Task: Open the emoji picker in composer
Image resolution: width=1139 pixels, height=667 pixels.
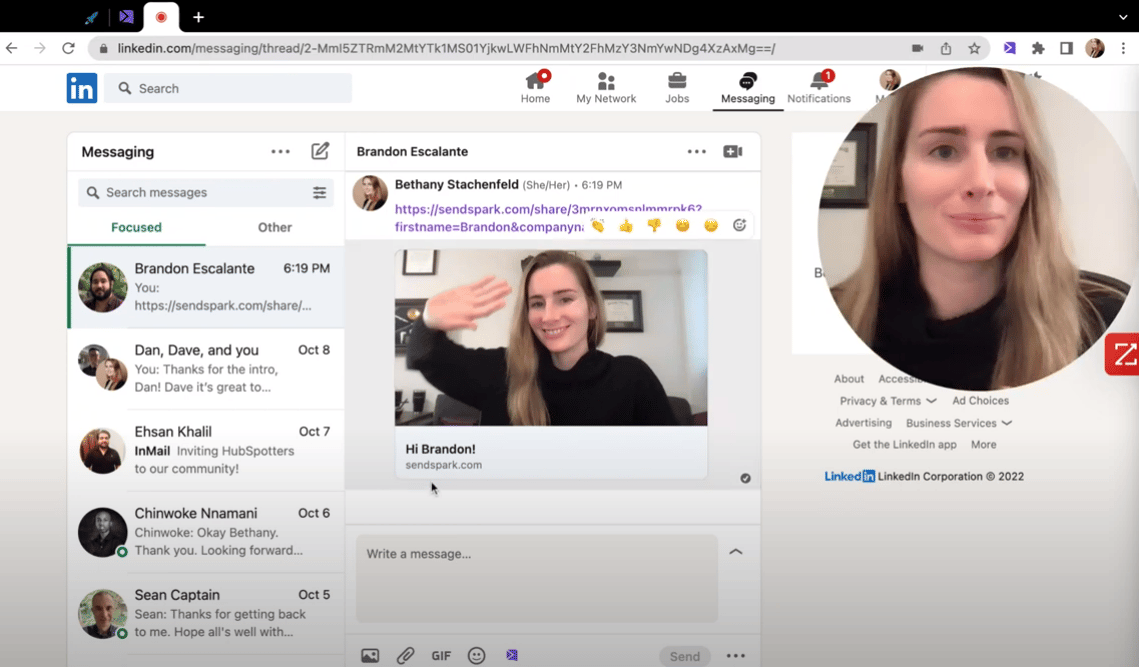Action: [477, 655]
